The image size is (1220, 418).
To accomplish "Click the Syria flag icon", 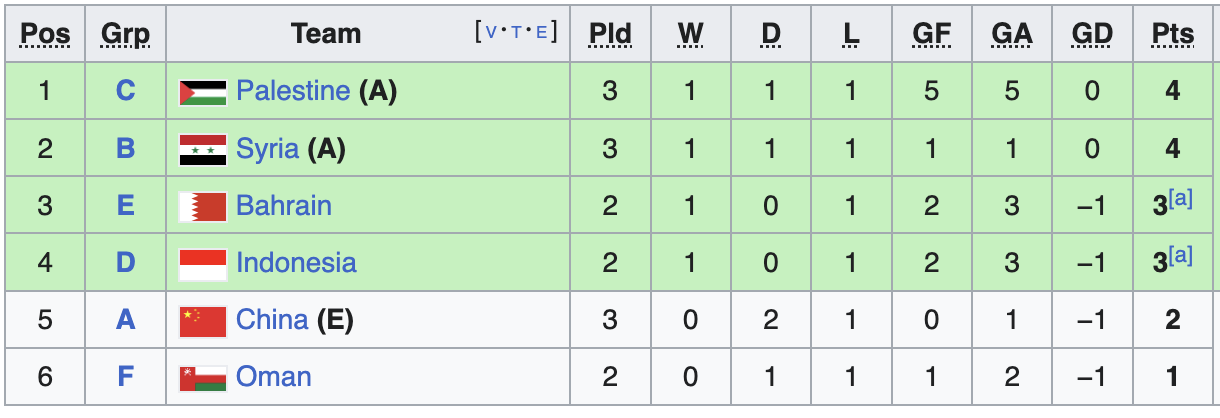I will 203,149.
